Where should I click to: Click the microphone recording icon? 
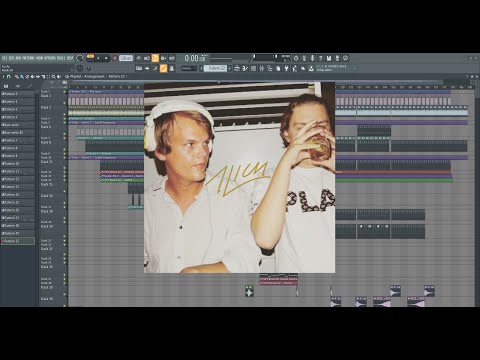coord(312,58)
